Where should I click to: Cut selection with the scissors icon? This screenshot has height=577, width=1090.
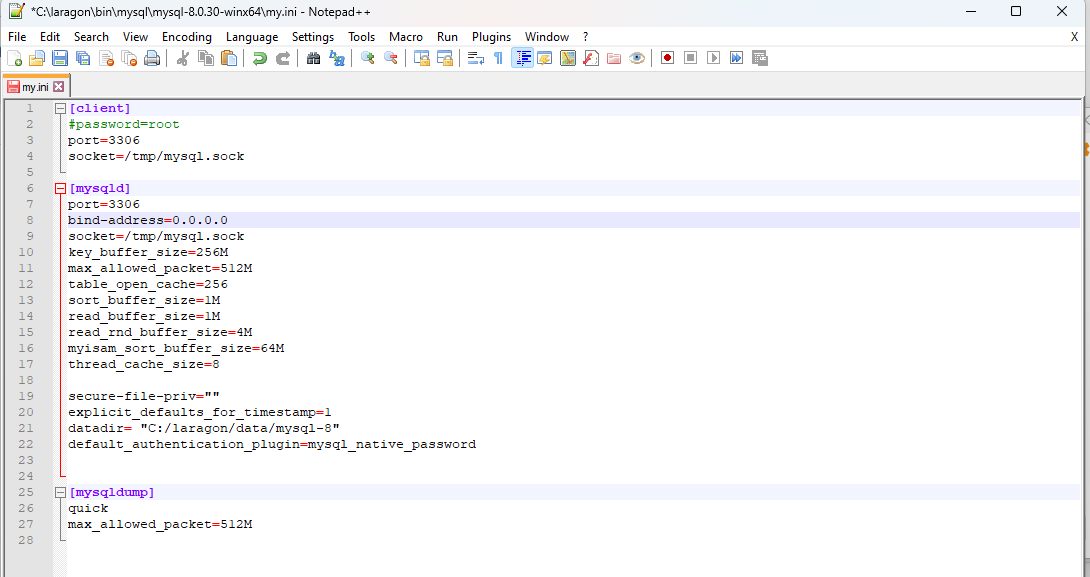point(183,58)
